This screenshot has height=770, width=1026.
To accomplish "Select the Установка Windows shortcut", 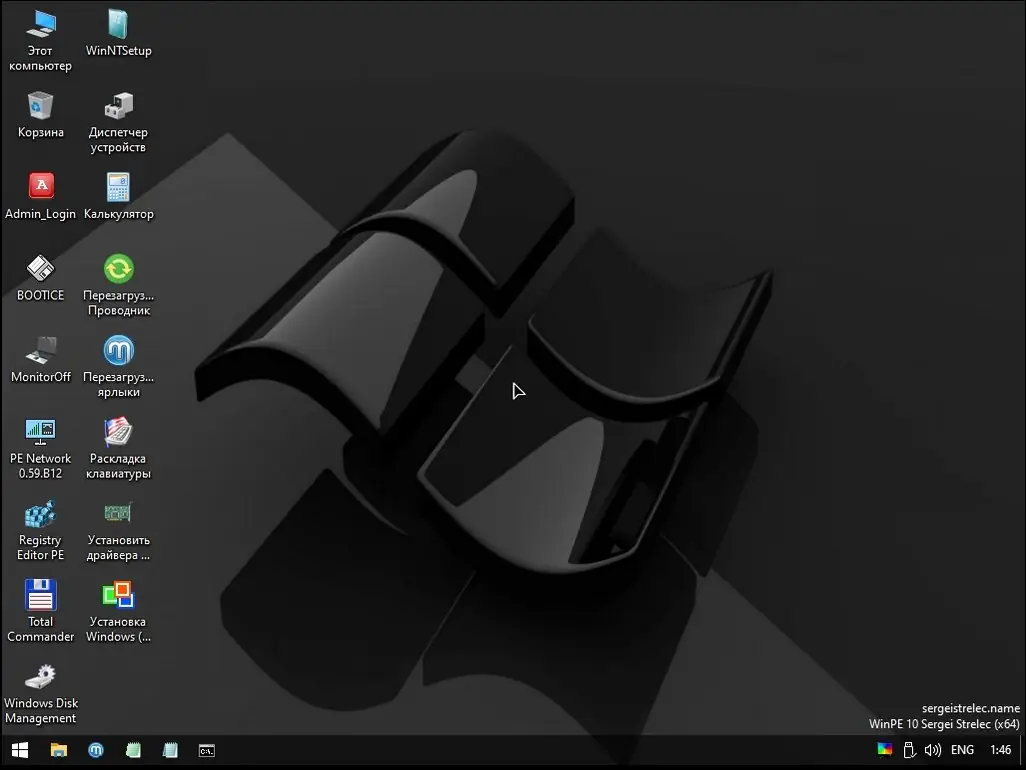I will click(x=118, y=612).
